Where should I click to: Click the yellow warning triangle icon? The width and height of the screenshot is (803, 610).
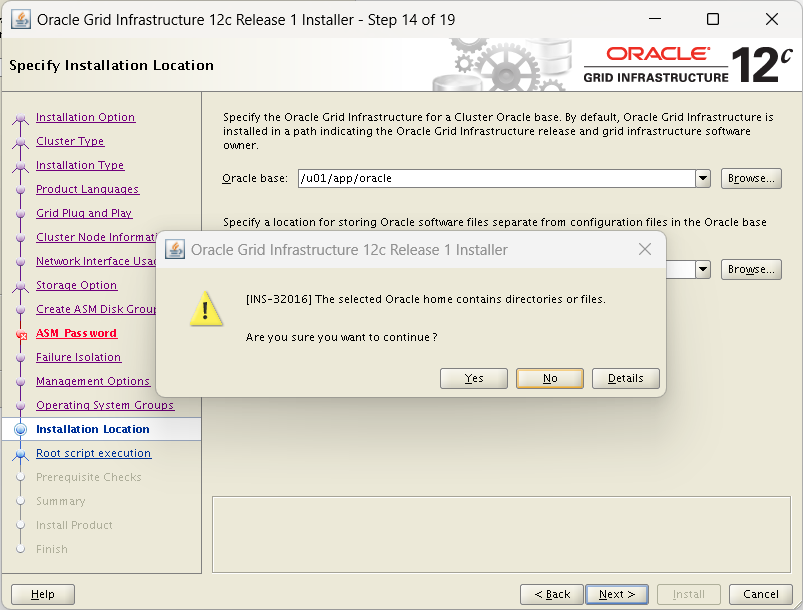[x=206, y=309]
